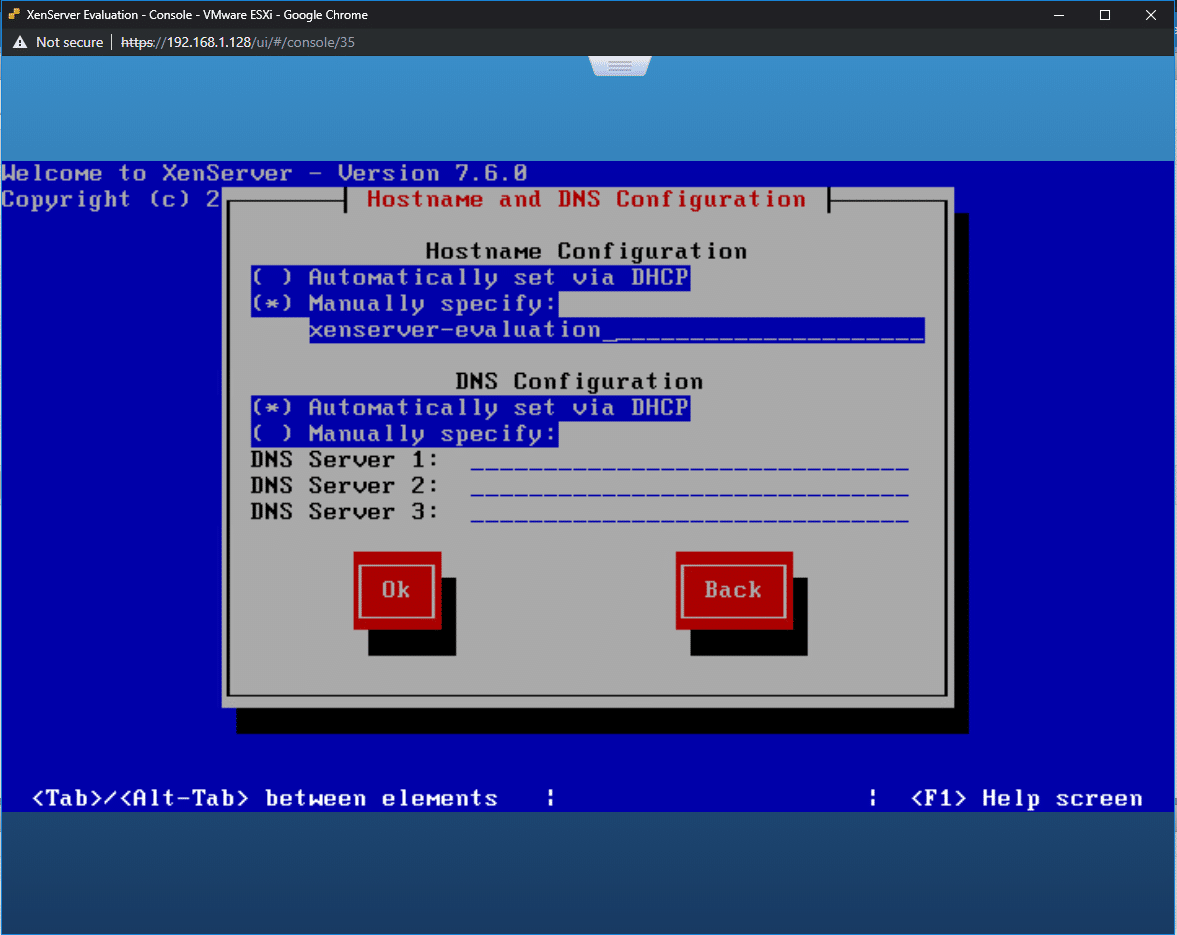The height and width of the screenshot is (935, 1177).
Task: Open the VMware console toolbar pull-down handle
Action: 620,66
